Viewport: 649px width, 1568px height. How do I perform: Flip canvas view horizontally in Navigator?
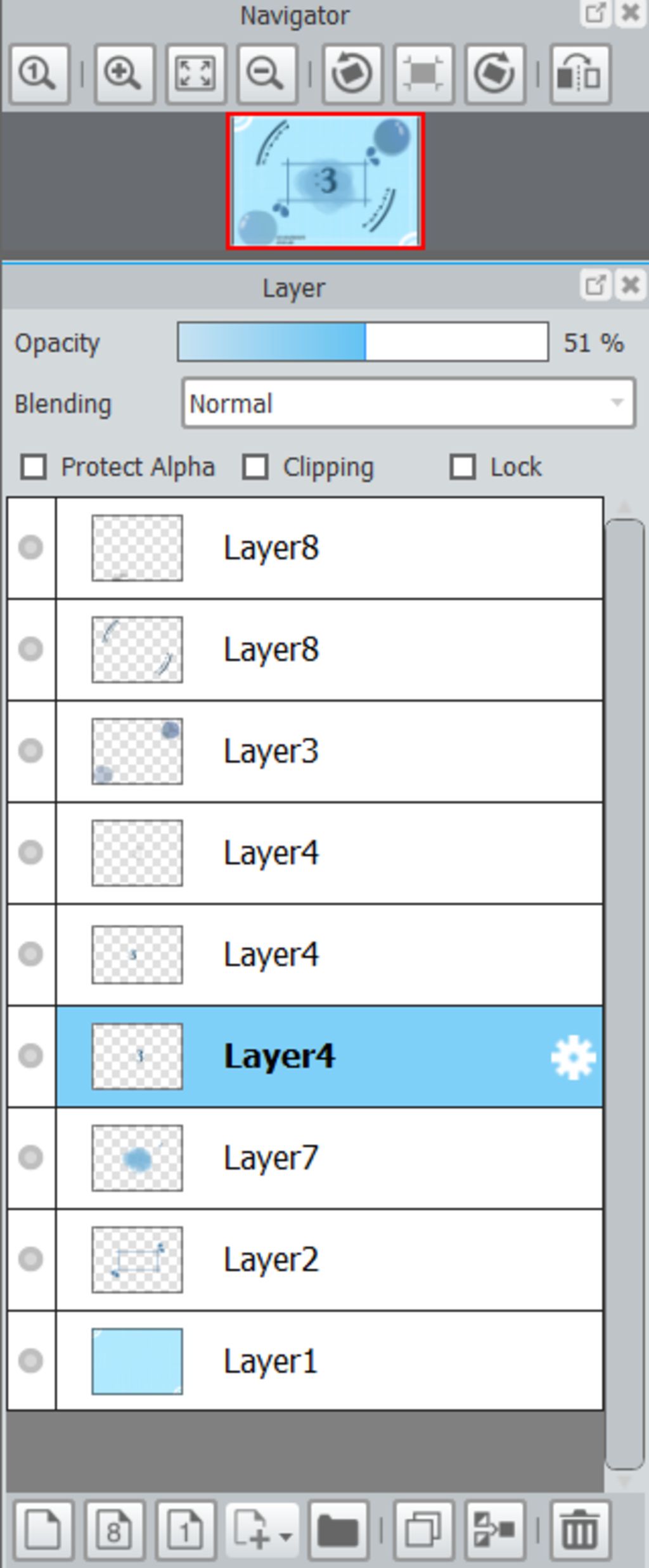coord(581,73)
